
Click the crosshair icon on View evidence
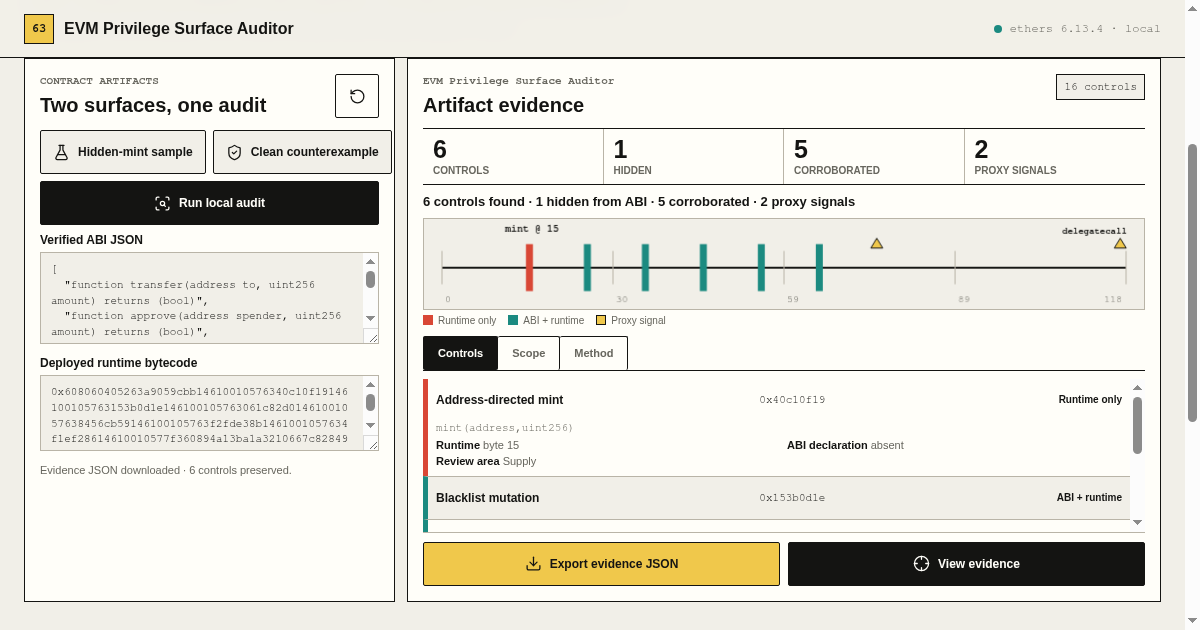[921, 564]
